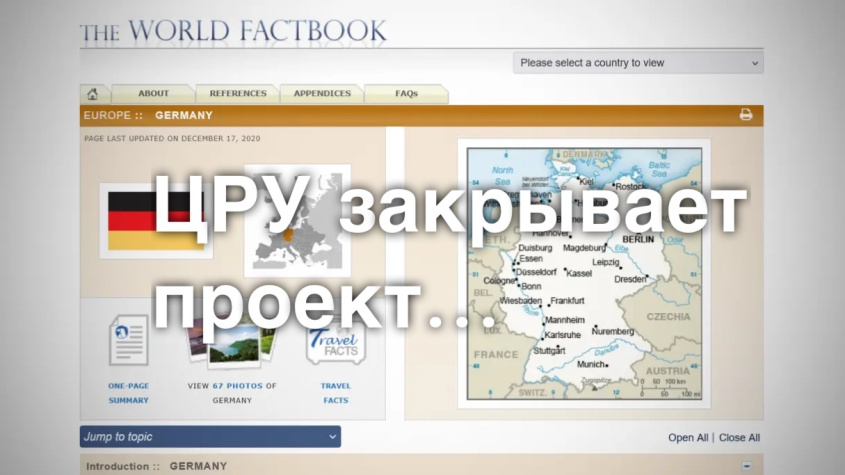Viewport: 845px width, 475px height.
Task: Click the EUROPE breadcrumb text
Action: 107,115
